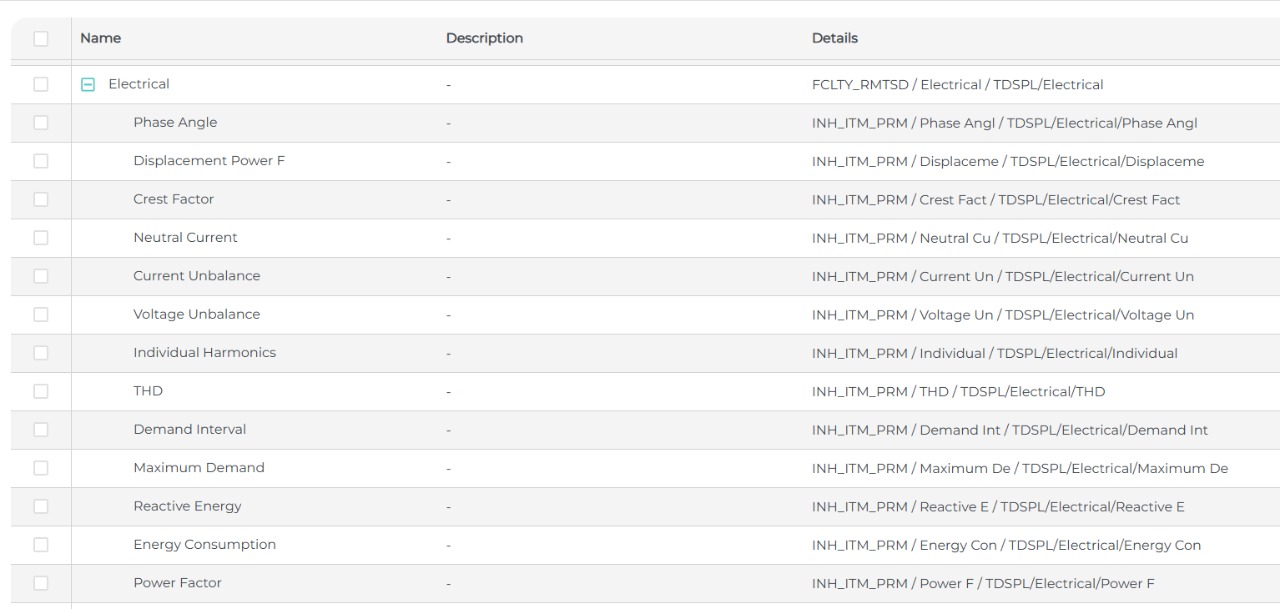This screenshot has width=1280, height=609.
Task: Check the THD checkbox
Action: pyautogui.click(x=40, y=391)
